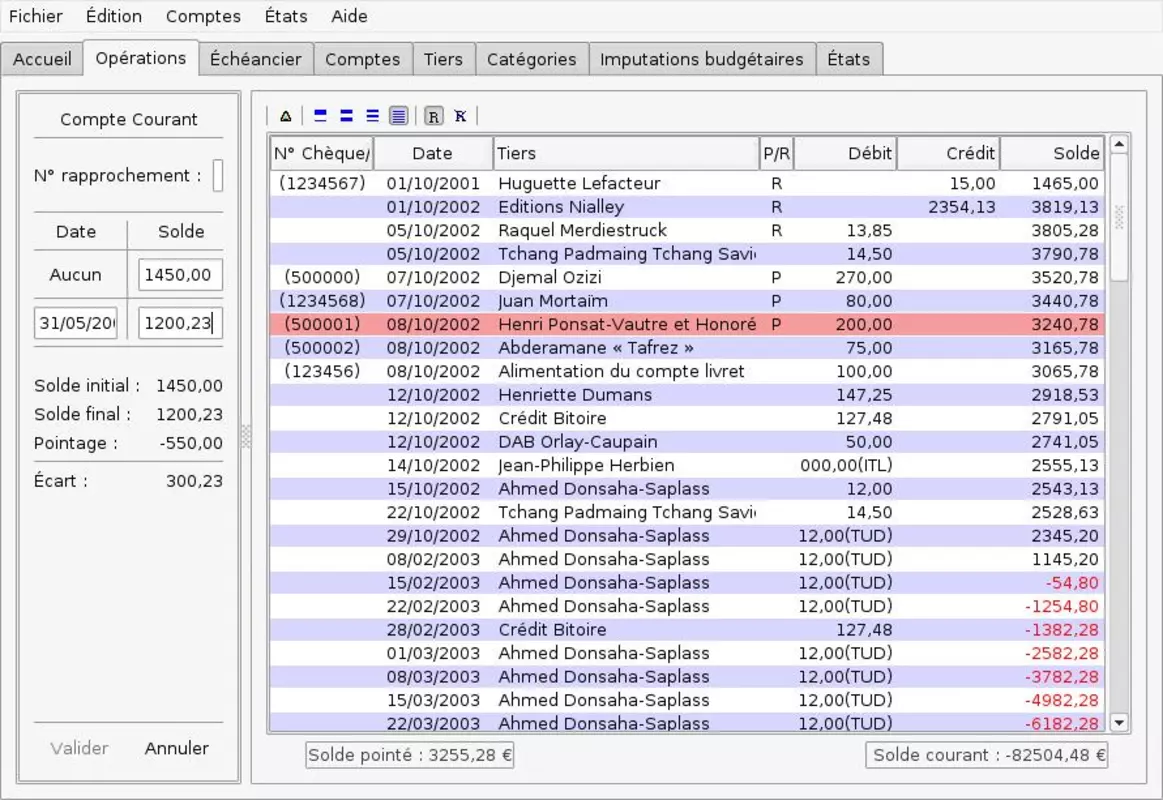Select the "Huguette Lefacteur" transaction

pos(687,183)
